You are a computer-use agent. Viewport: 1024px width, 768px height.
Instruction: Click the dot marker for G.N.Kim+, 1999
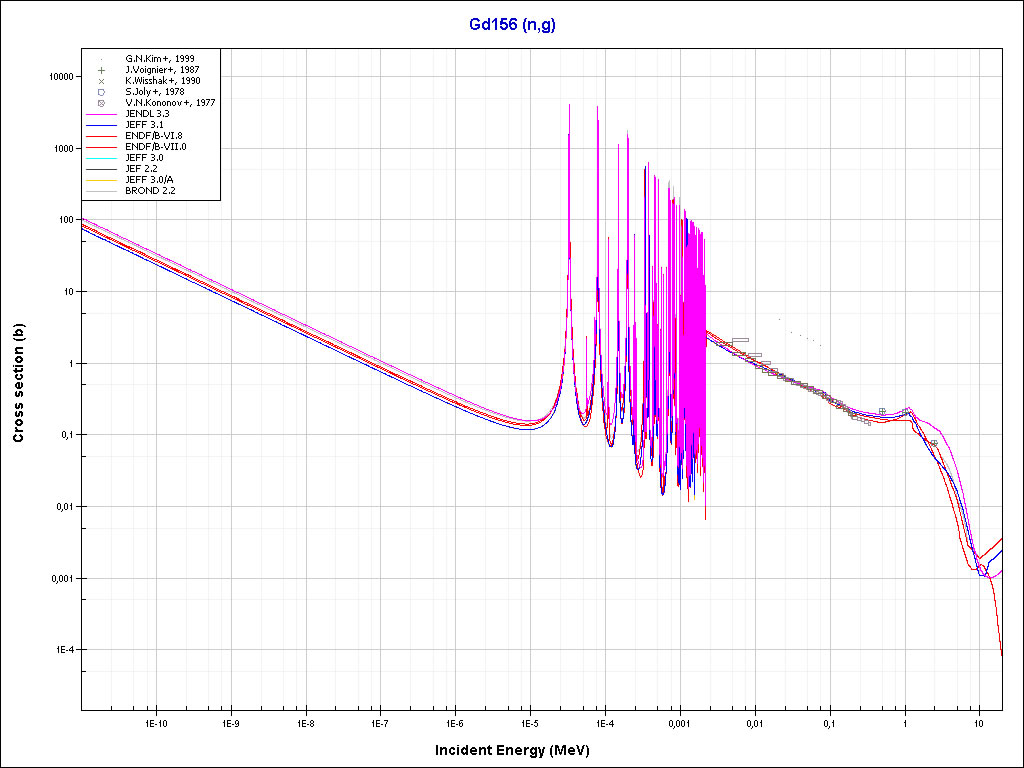(102, 59)
